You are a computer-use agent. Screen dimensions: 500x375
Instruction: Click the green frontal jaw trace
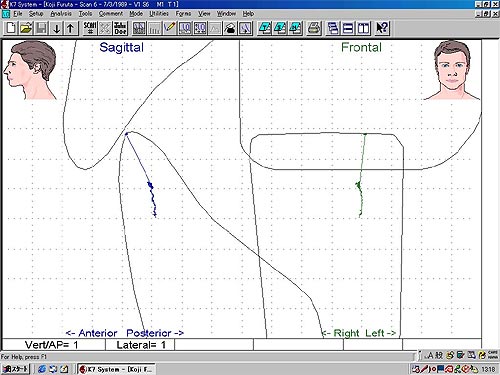tap(361, 175)
